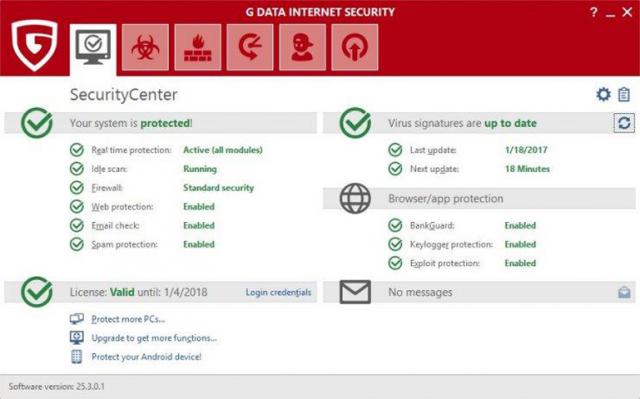This screenshot has height=399, width=640.
Task: Click the Upgrade functions monitor icon
Action: (x=77, y=337)
